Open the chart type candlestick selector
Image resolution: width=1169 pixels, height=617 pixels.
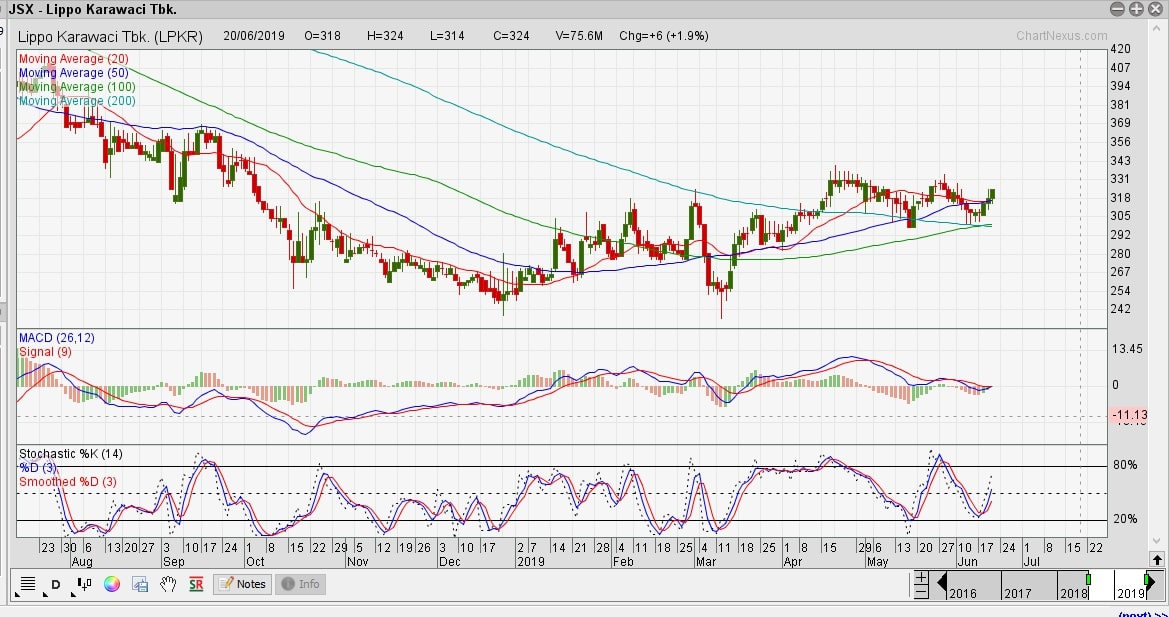tap(82, 584)
